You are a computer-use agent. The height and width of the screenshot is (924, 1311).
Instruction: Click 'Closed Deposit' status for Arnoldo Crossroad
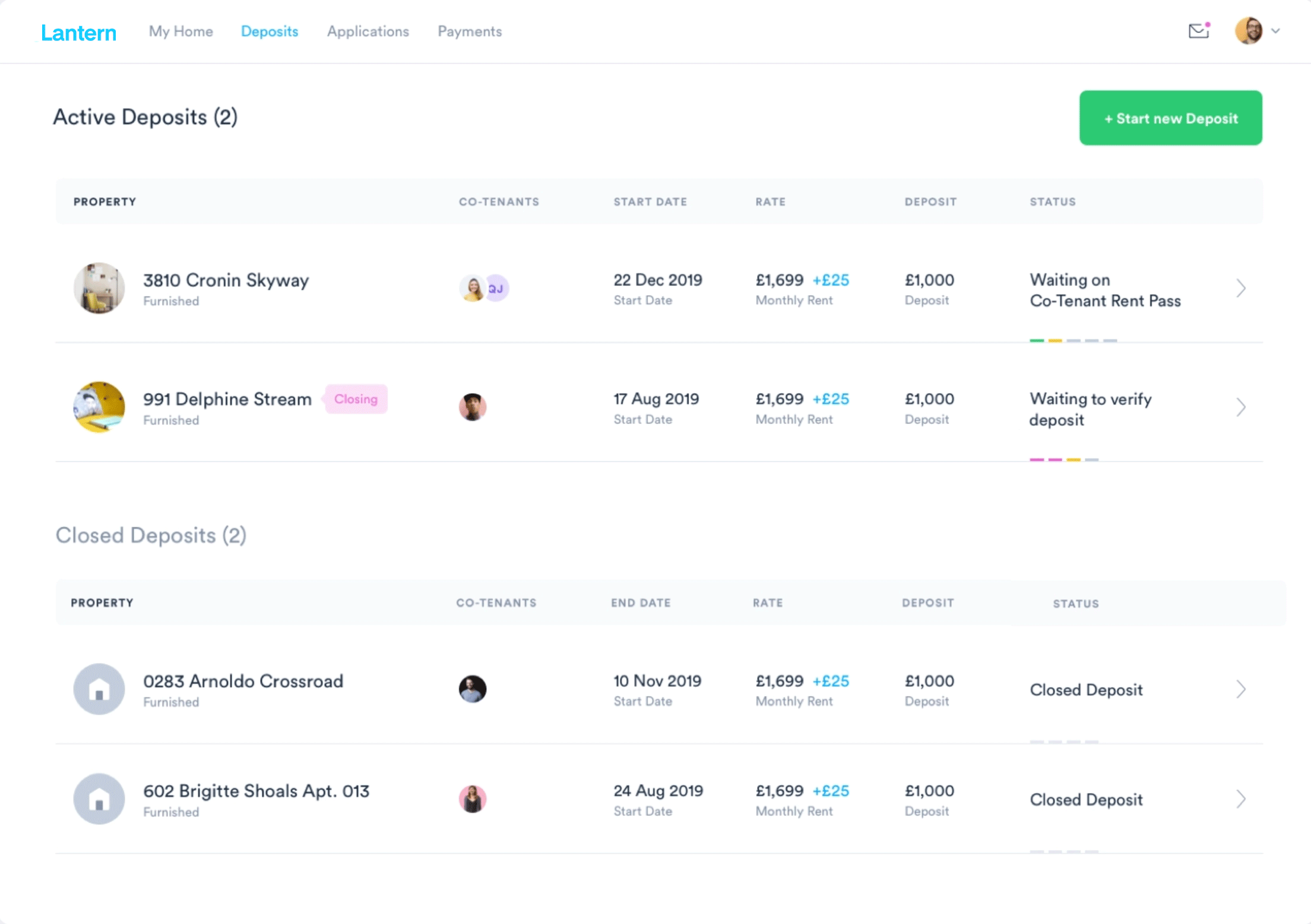1086,689
